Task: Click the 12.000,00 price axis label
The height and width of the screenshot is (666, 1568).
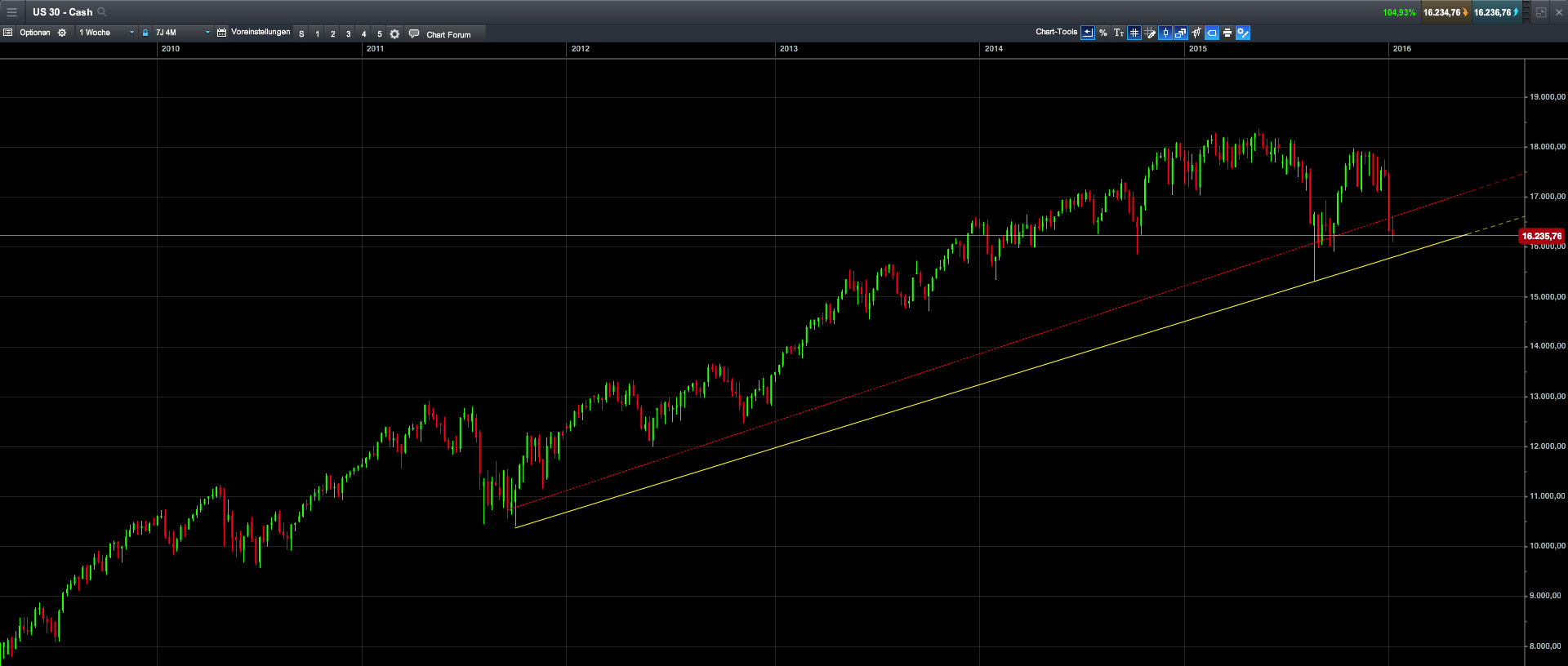Action: 1547,446
